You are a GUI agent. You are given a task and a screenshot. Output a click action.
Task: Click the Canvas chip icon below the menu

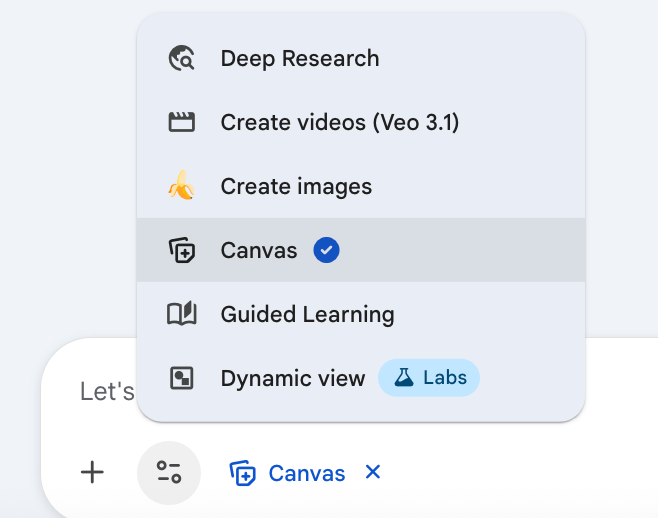click(243, 474)
